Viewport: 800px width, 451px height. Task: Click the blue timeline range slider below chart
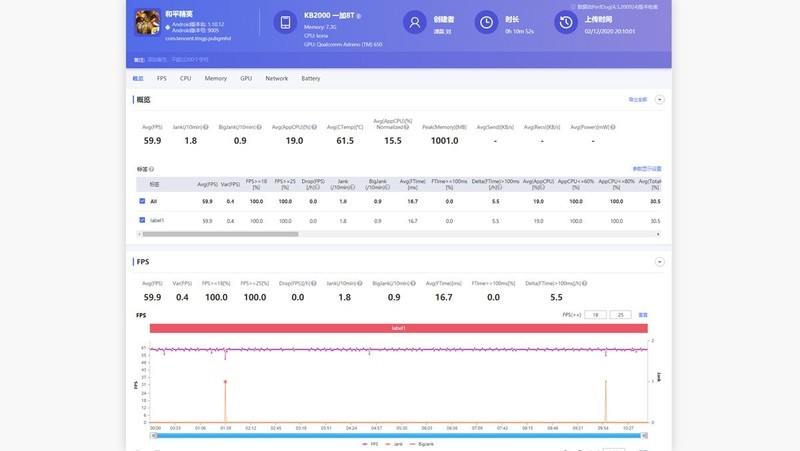pos(398,435)
